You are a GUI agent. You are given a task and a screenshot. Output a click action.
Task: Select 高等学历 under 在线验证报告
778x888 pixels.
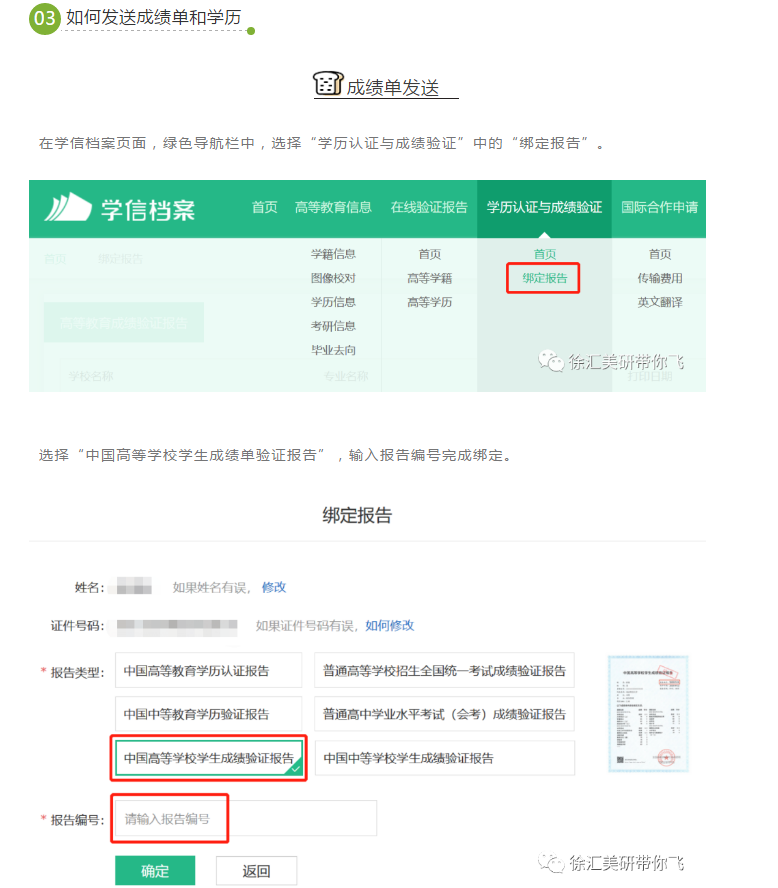430,302
